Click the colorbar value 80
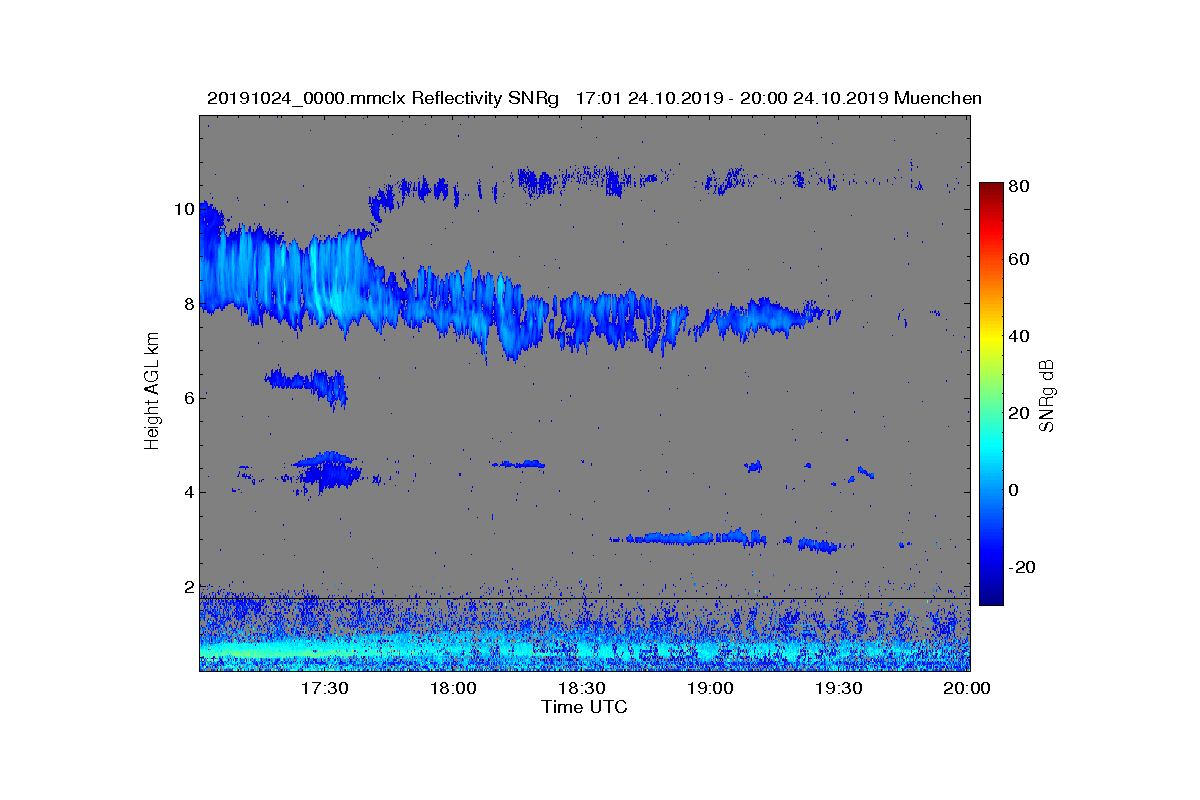This screenshot has width=1200, height=800. [x=1019, y=186]
